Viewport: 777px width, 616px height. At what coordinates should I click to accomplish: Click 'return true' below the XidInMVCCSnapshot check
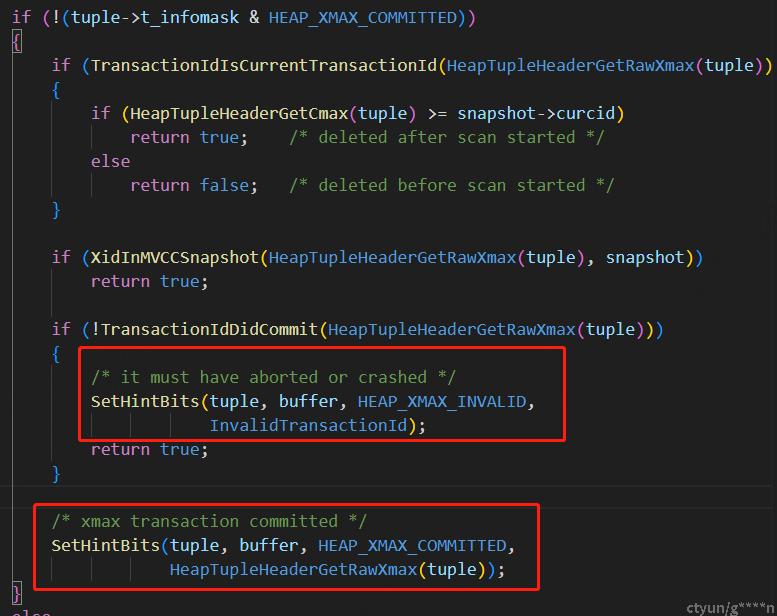[149, 281]
